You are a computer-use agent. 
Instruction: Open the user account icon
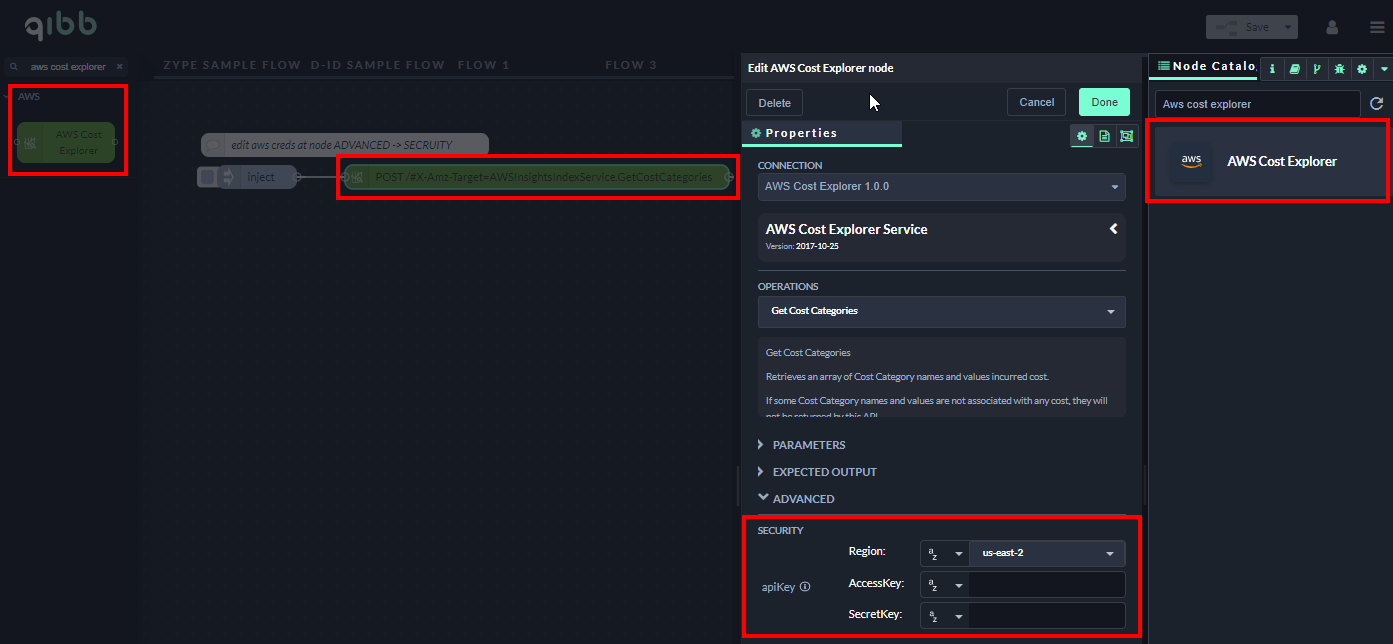click(1332, 27)
